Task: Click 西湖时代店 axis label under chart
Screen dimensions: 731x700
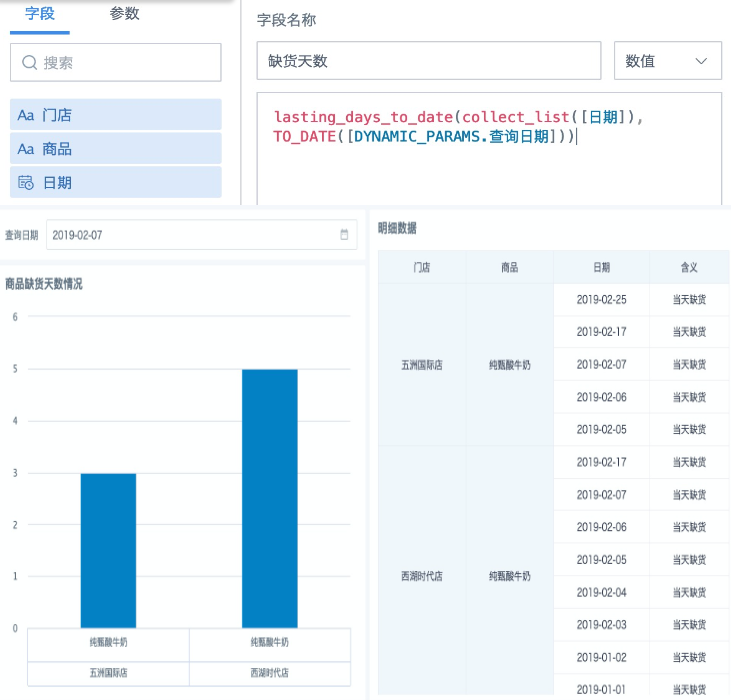Action: [269, 673]
